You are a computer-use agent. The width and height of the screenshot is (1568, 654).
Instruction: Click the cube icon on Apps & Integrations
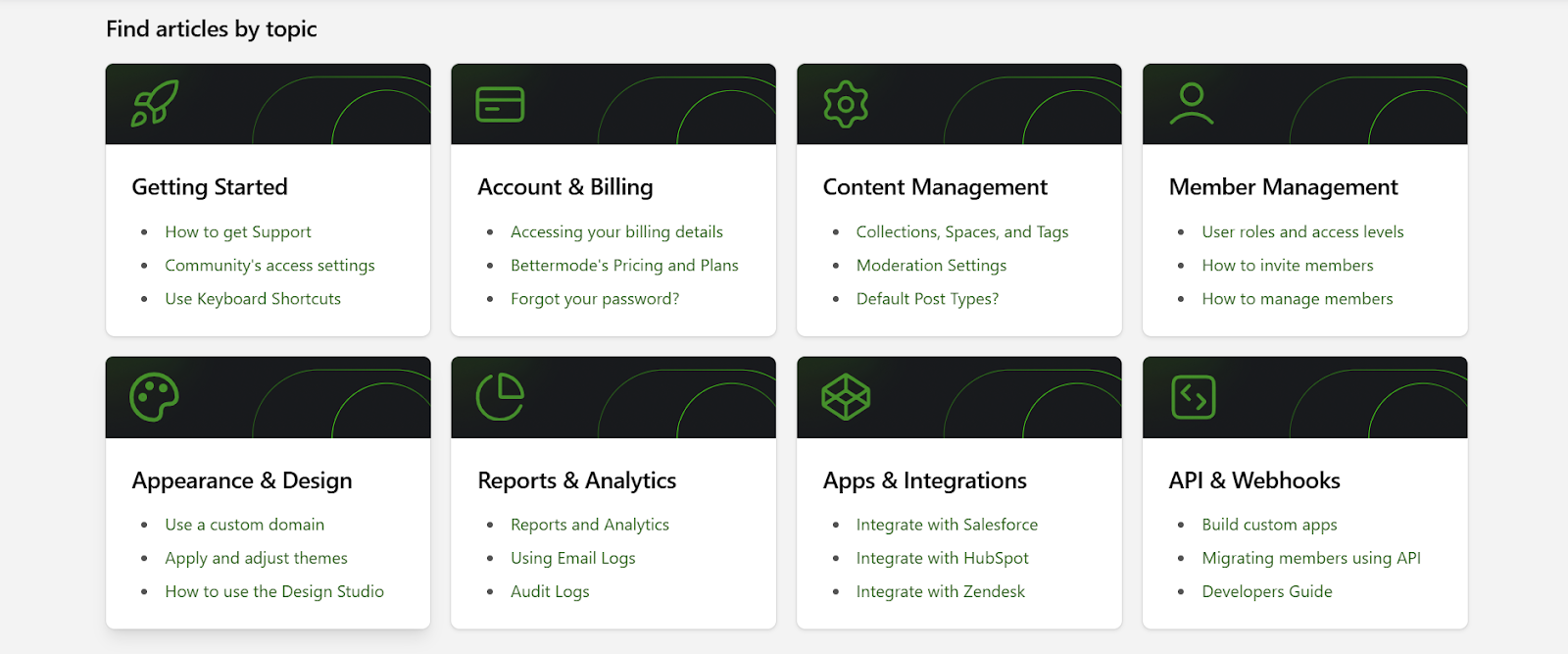pos(846,397)
